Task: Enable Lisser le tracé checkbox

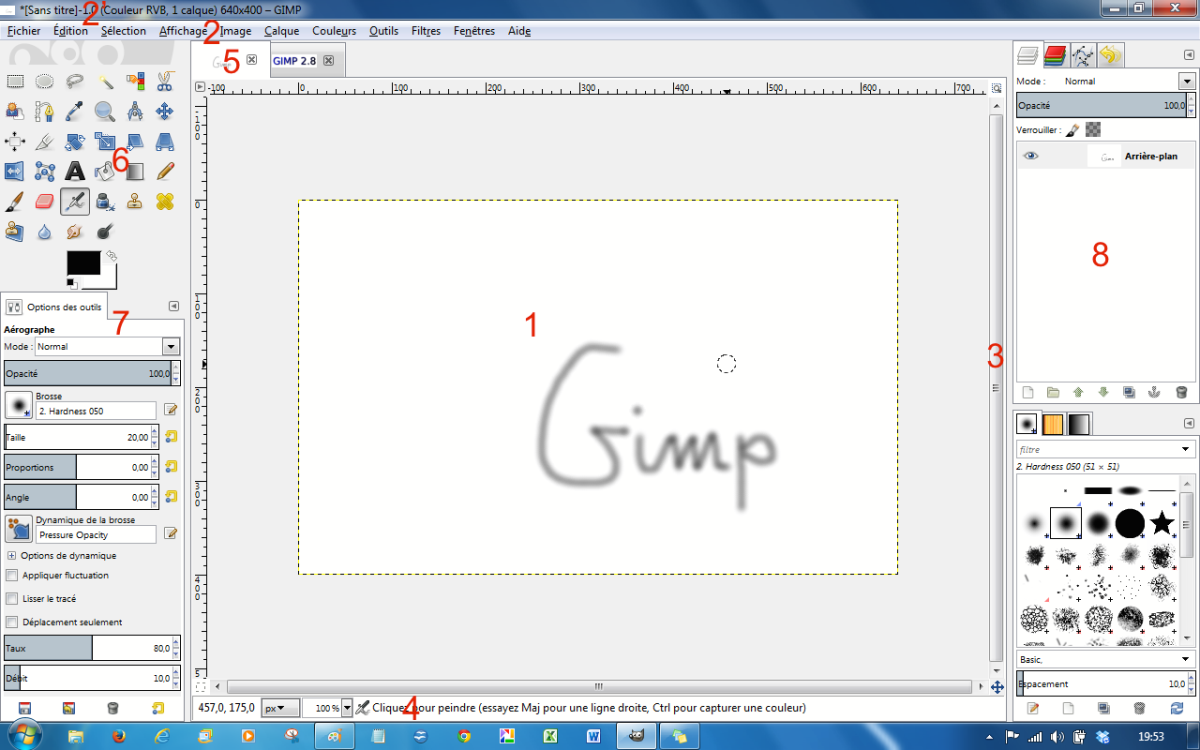Action: click(x=11, y=598)
